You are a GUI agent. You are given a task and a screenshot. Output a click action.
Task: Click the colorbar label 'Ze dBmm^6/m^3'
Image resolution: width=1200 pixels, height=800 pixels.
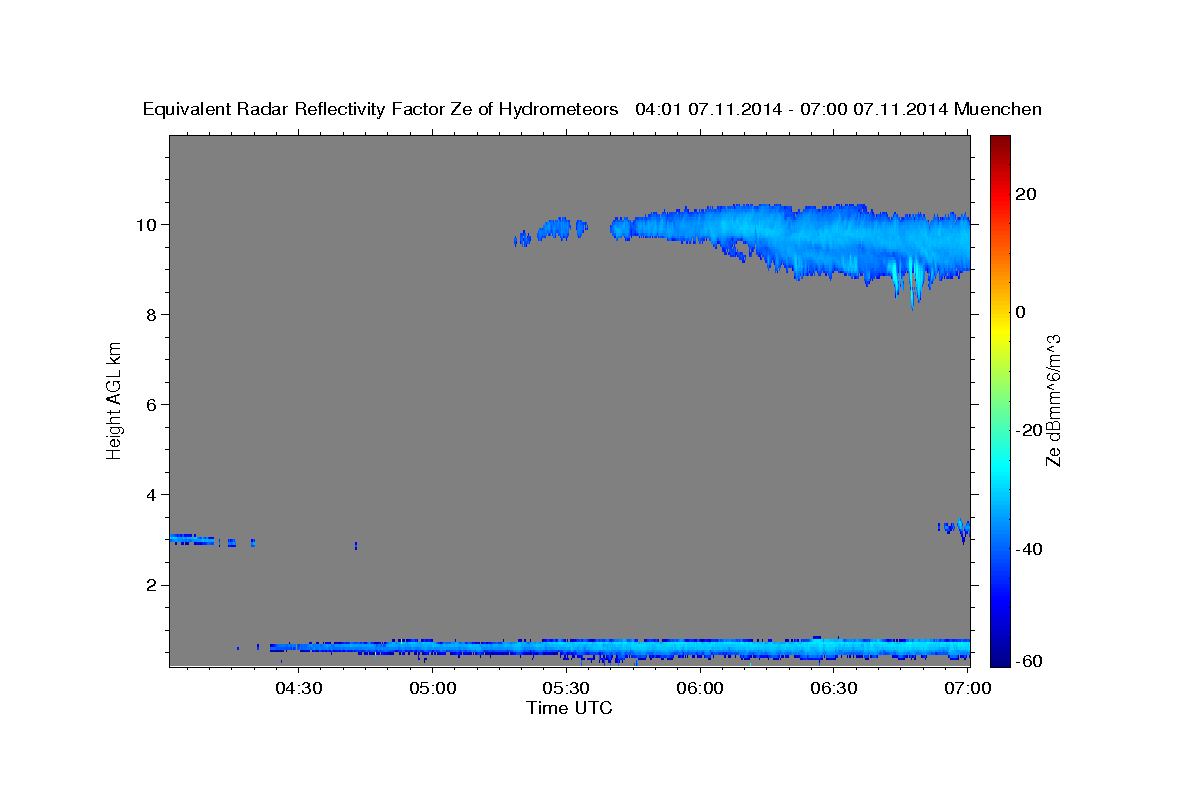1053,400
